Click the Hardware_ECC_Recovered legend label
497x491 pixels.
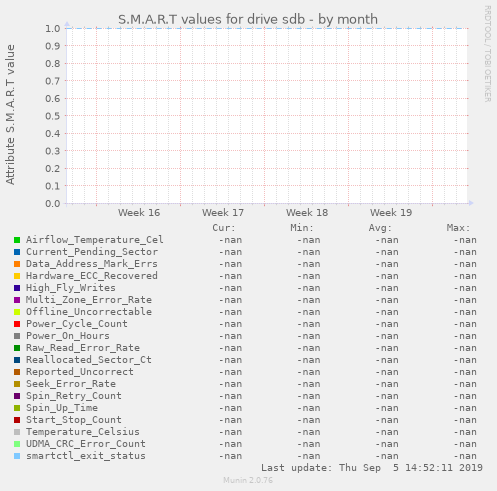click(92, 276)
